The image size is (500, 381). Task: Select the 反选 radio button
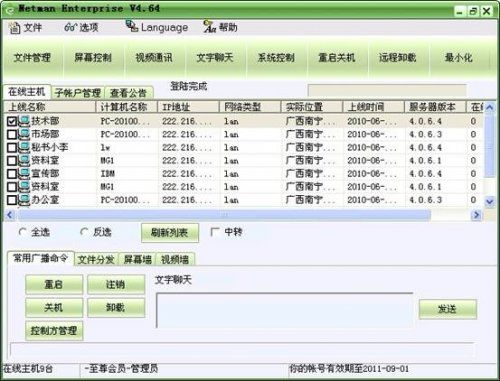(84, 232)
